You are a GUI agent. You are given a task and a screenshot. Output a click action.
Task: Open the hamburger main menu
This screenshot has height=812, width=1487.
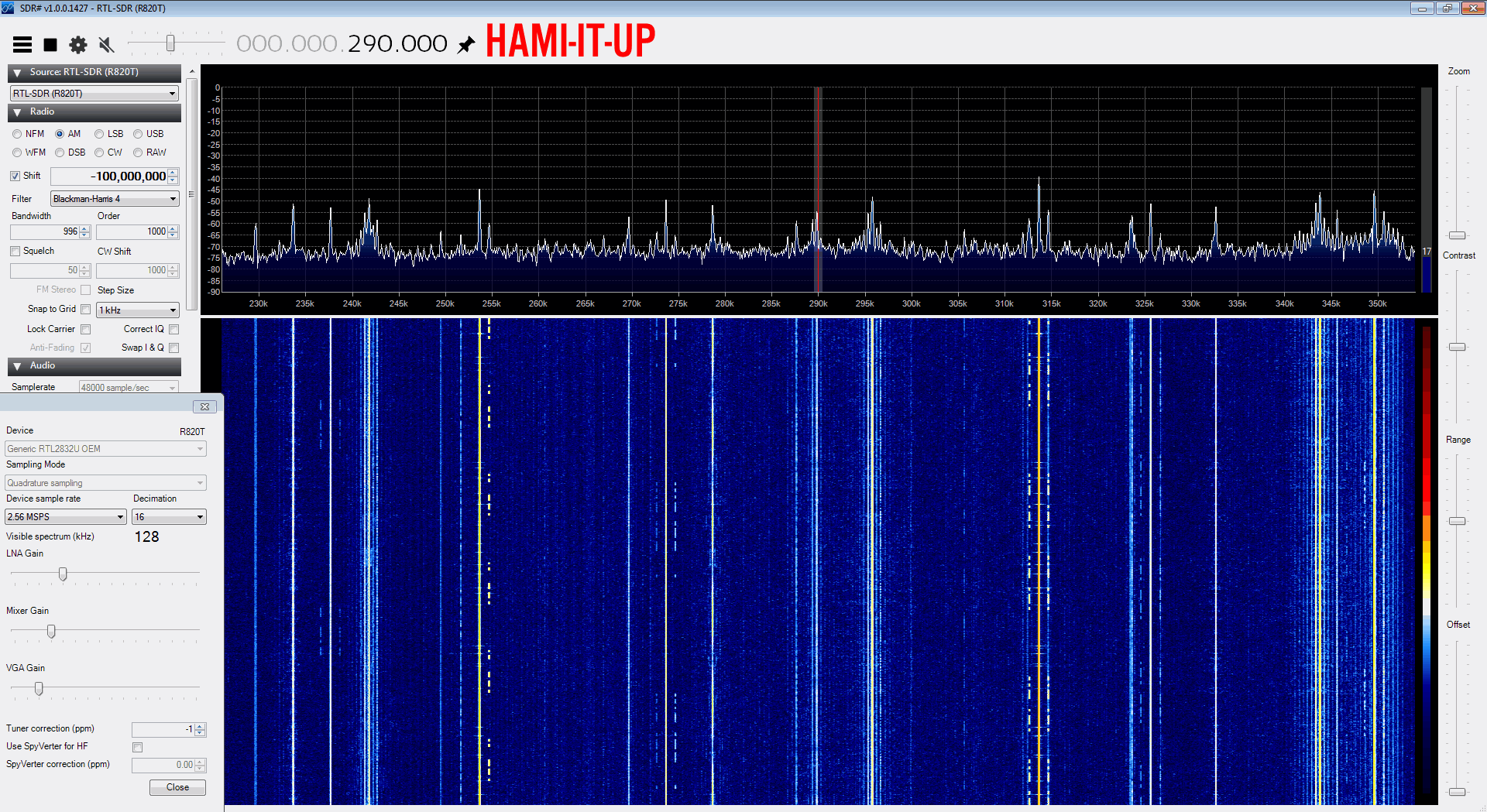coord(22,45)
